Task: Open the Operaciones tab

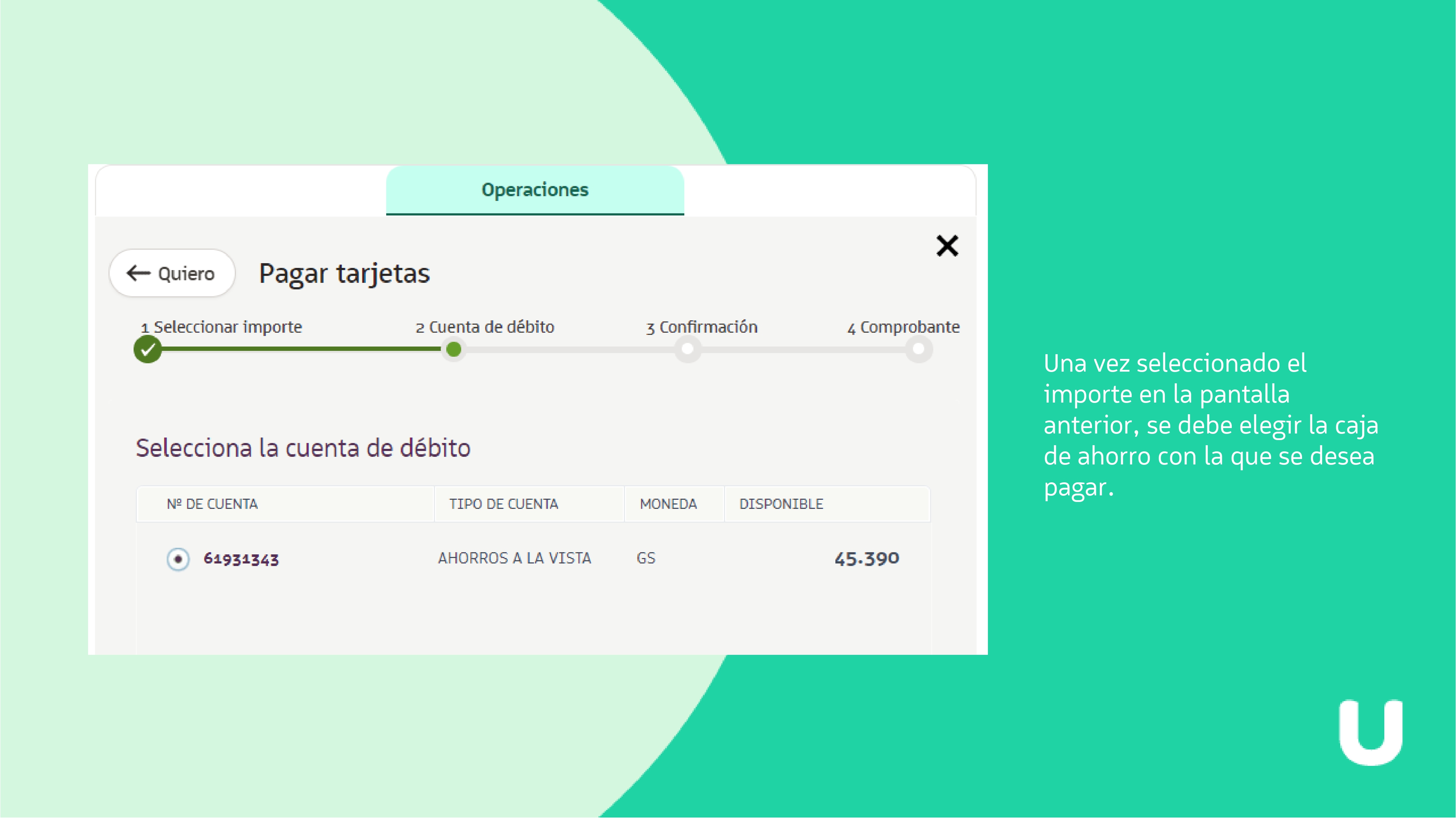Action: click(x=535, y=190)
